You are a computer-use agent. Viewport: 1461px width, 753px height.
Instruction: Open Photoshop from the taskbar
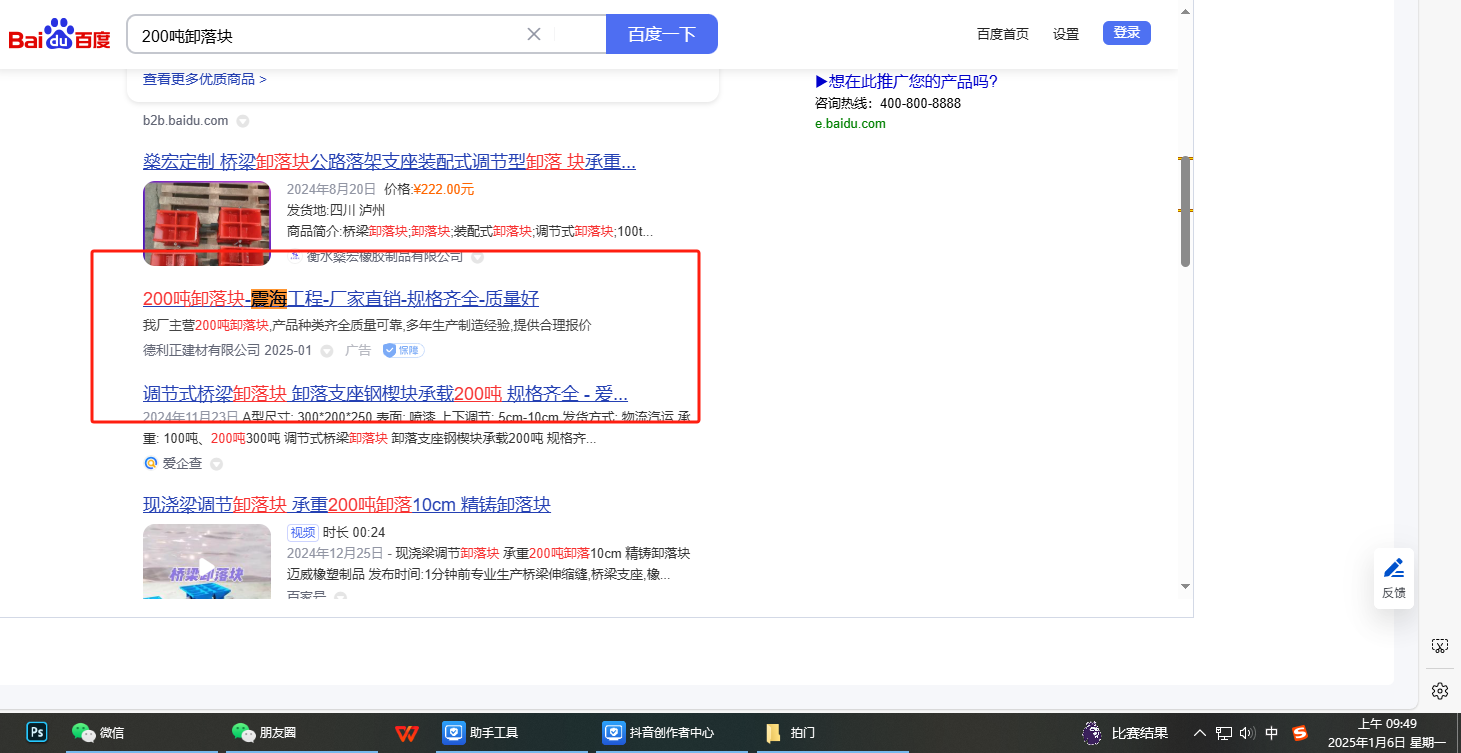point(37,732)
